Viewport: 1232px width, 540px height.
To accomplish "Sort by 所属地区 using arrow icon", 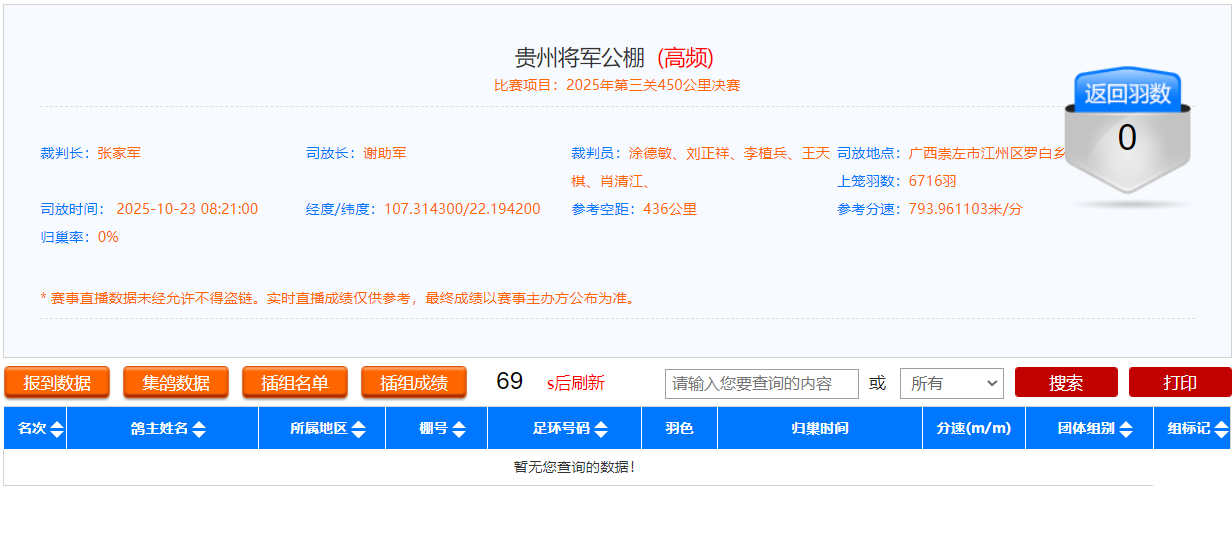I will [x=358, y=429].
